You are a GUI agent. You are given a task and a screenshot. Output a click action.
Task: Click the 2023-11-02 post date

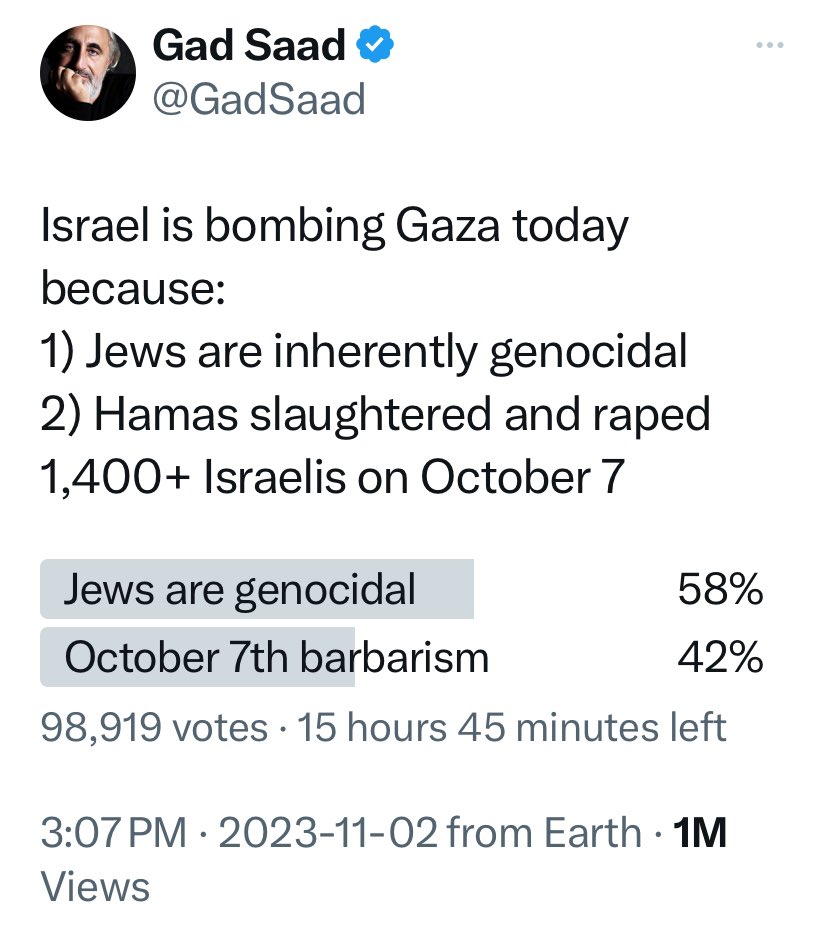point(327,832)
